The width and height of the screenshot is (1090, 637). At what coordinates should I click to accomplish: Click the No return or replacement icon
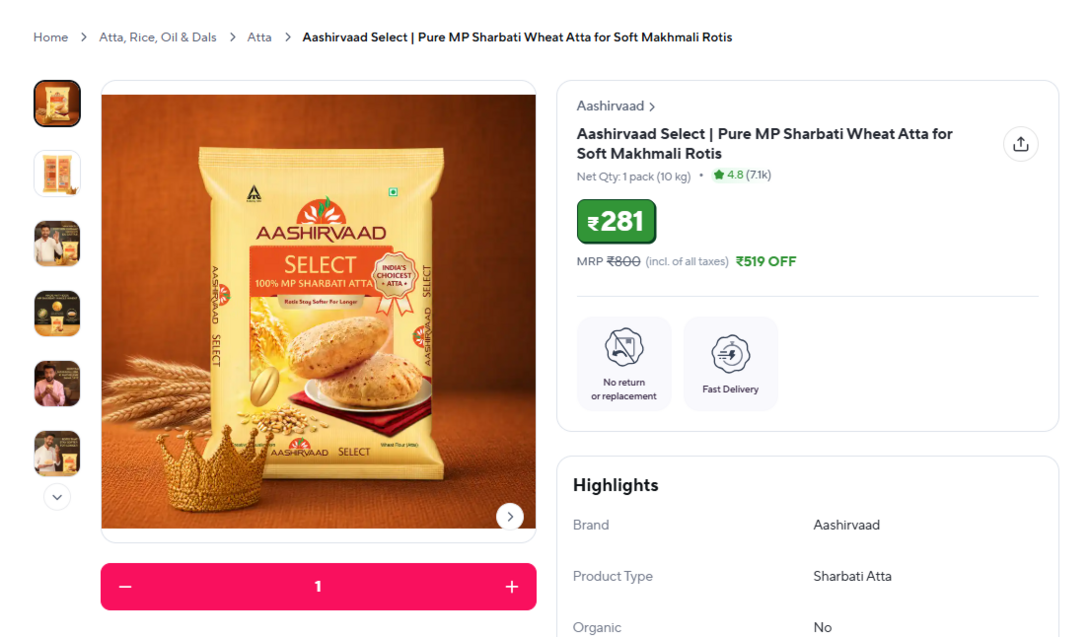point(624,347)
